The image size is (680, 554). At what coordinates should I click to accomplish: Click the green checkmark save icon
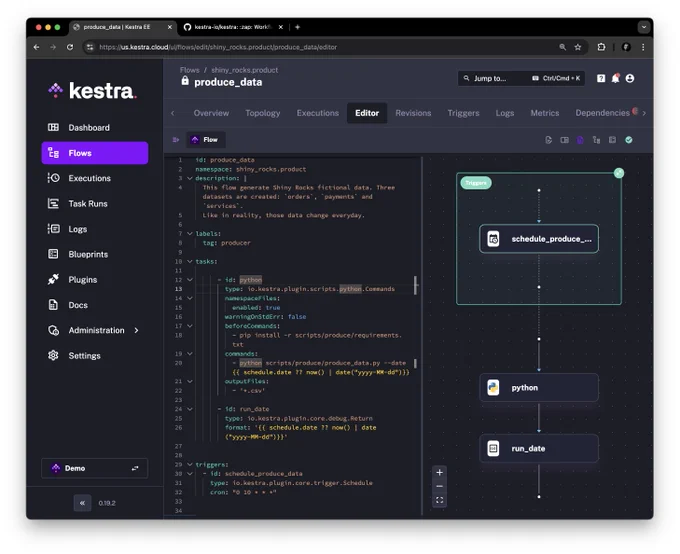coord(628,140)
